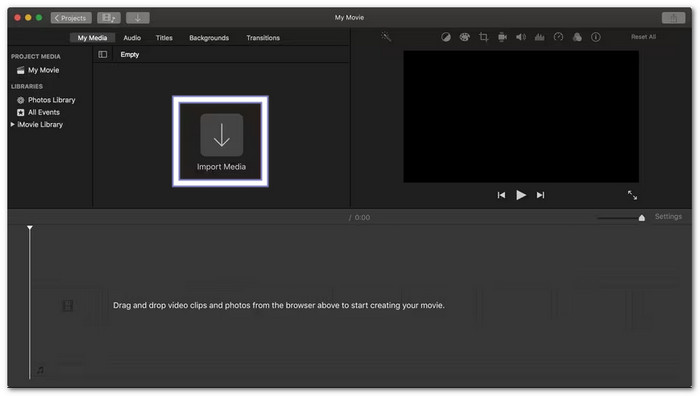
Task: Open the media browser toolbar button
Action: 109,18
